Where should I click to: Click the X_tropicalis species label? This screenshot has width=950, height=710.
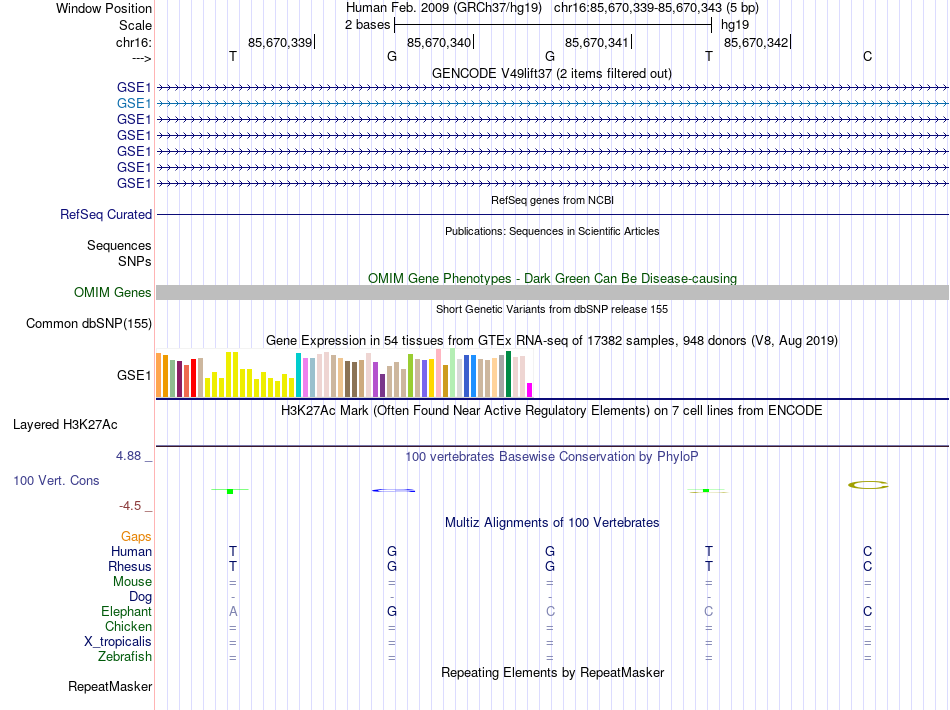tap(118, 642)
